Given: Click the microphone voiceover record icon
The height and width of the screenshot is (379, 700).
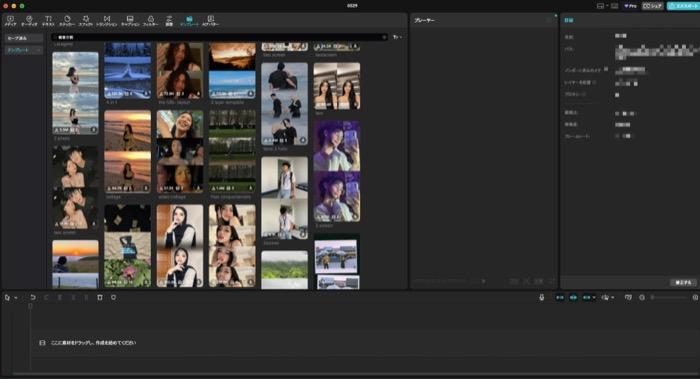Looking at the screenshot, I should click(x=542, y=297).
